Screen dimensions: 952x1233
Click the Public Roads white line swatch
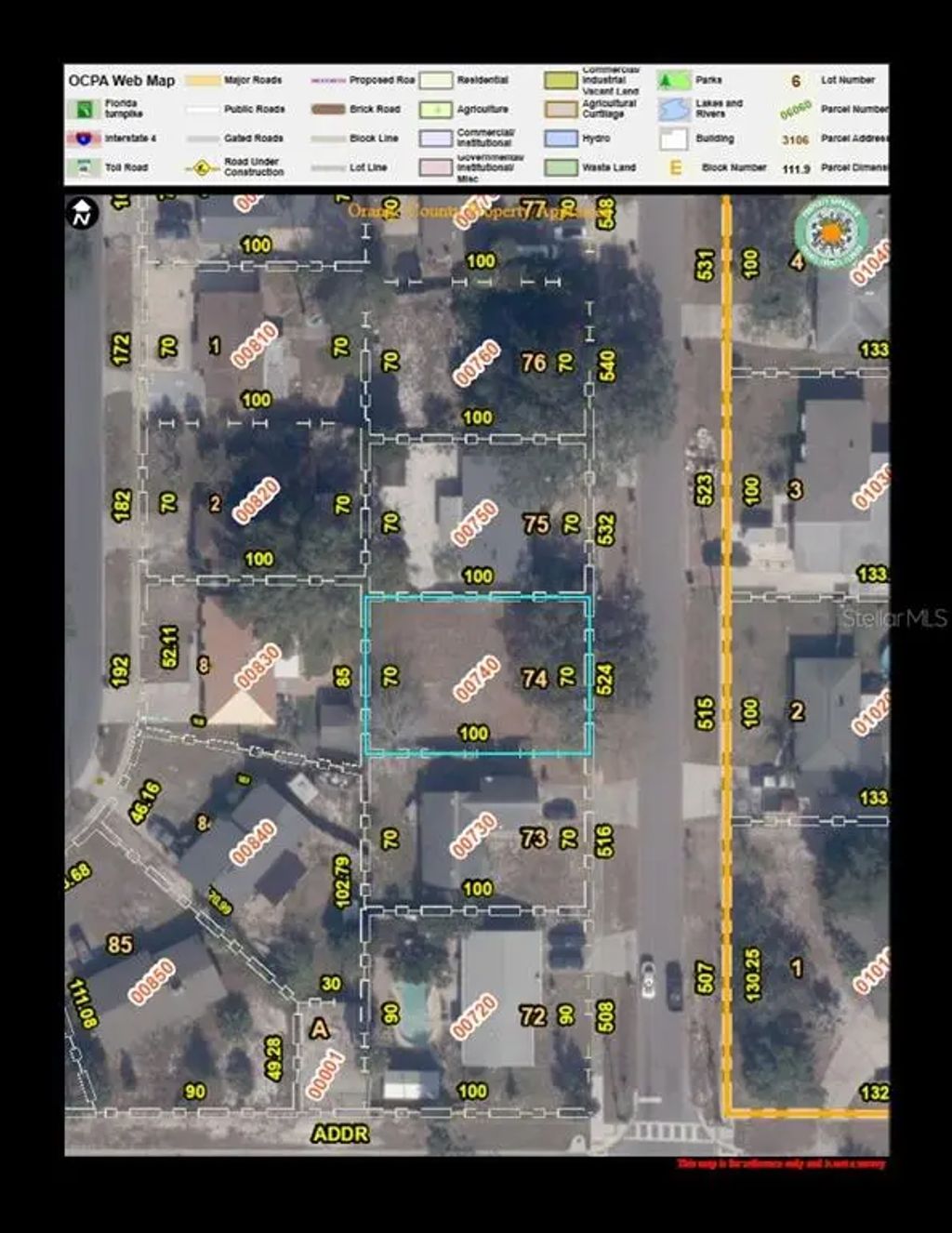(203, 110)
